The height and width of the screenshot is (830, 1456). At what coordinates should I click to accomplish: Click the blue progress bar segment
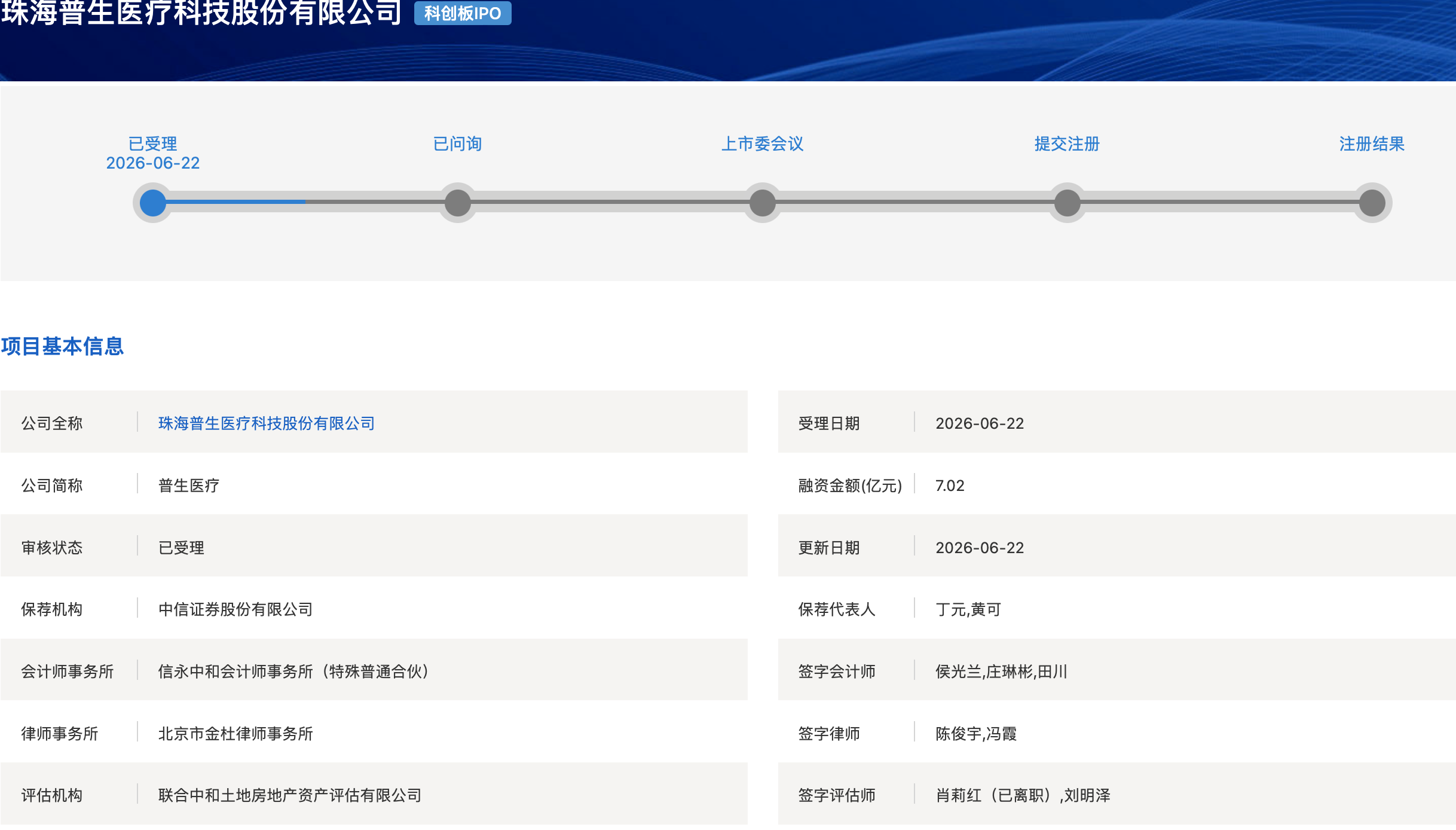(236, 202)
